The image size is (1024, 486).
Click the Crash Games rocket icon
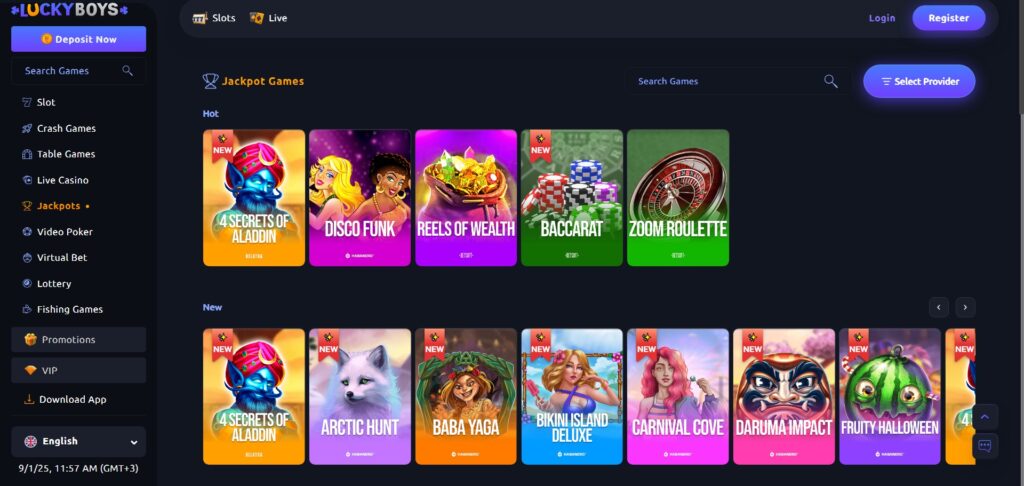(x=27, y=129)
